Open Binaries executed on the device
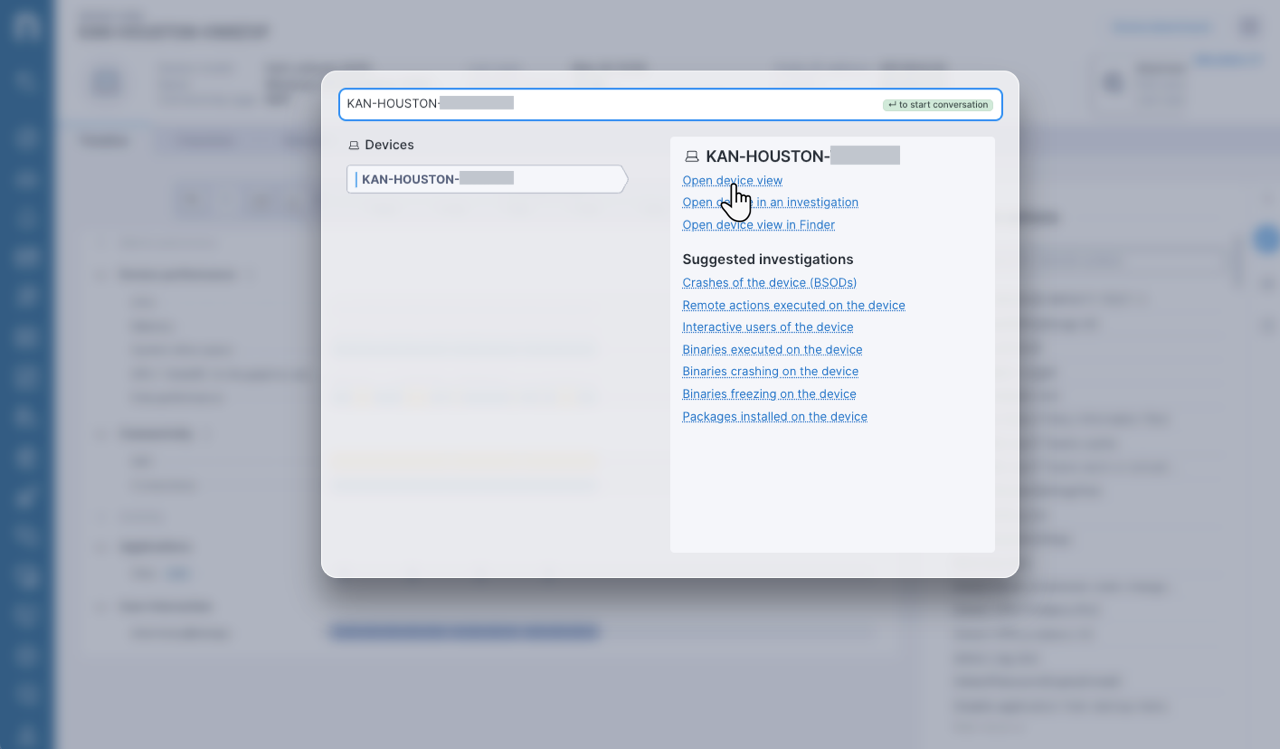This screenshot has height=749, width=1280. pyautogui.click(x=772, y=349)
